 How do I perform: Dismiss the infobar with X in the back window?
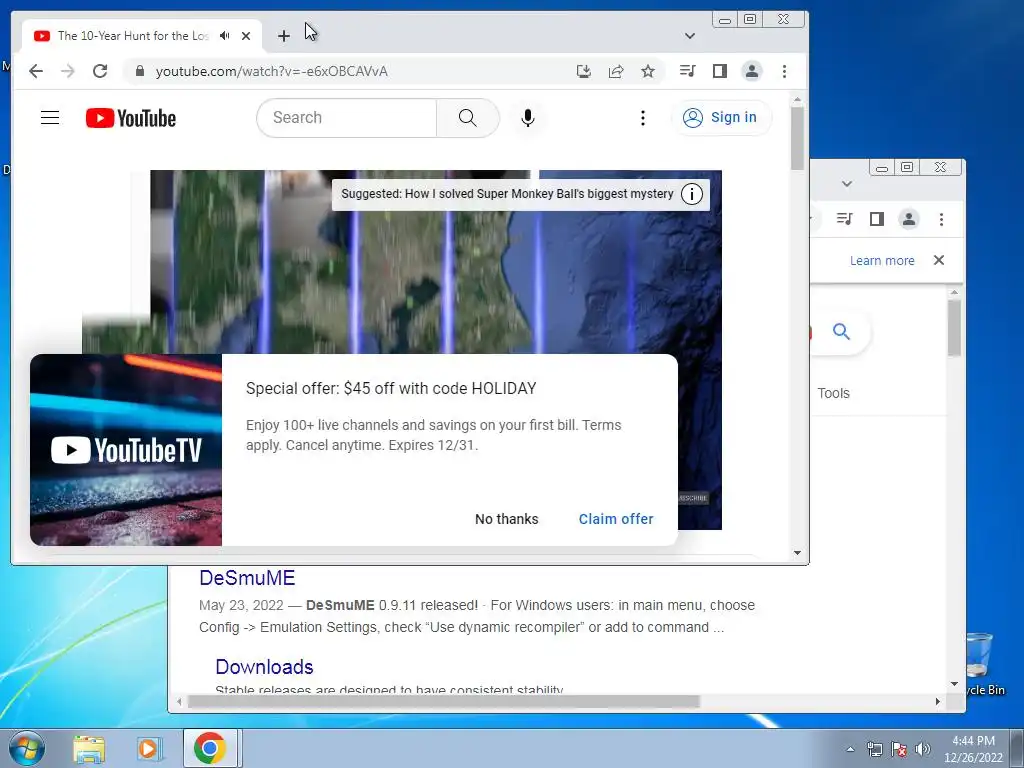point(938,260)
